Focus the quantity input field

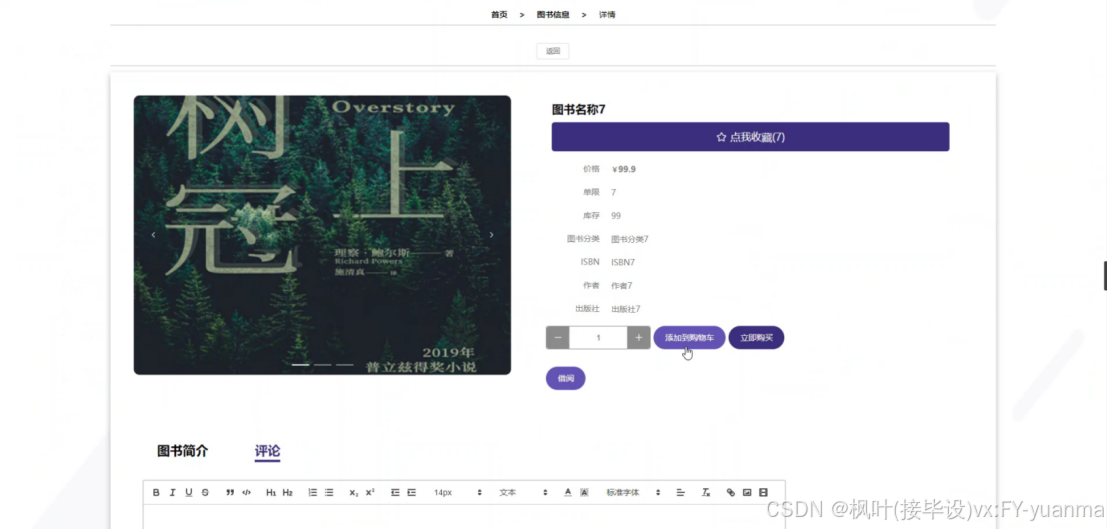click(x=598, y=338)
